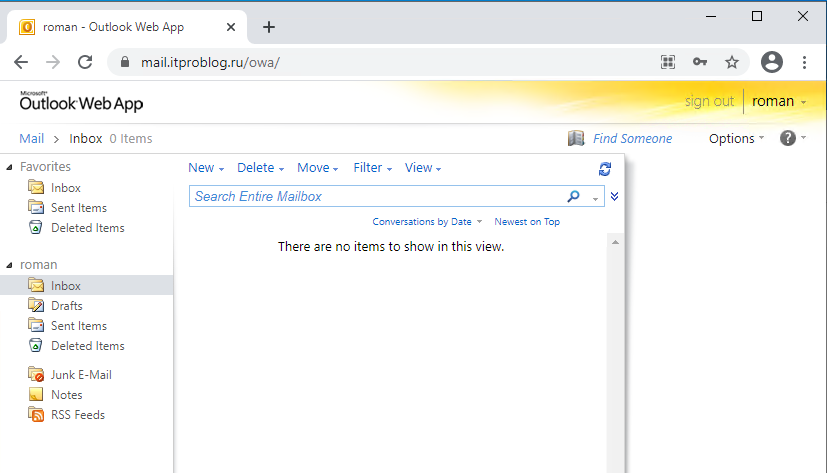This screenshot has width=827, height=473.
Task: Collapse the roman mailbox tree
Action: 10,265
